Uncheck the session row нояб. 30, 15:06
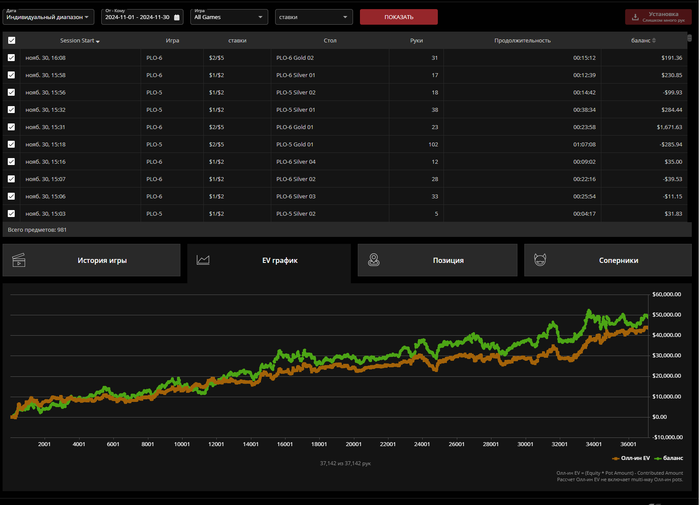This screenshot has height=505, width=700. [12, 196]
